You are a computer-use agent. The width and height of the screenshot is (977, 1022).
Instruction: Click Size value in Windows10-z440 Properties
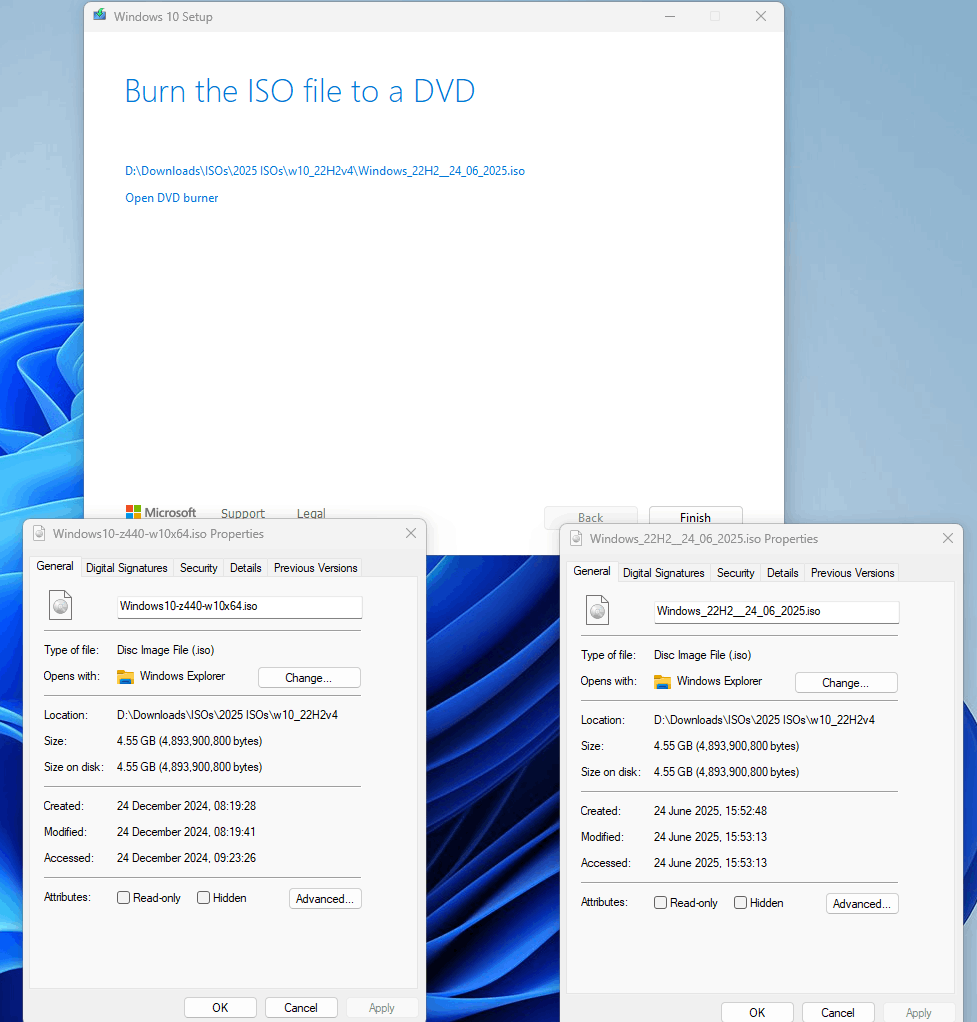(190, 741)
